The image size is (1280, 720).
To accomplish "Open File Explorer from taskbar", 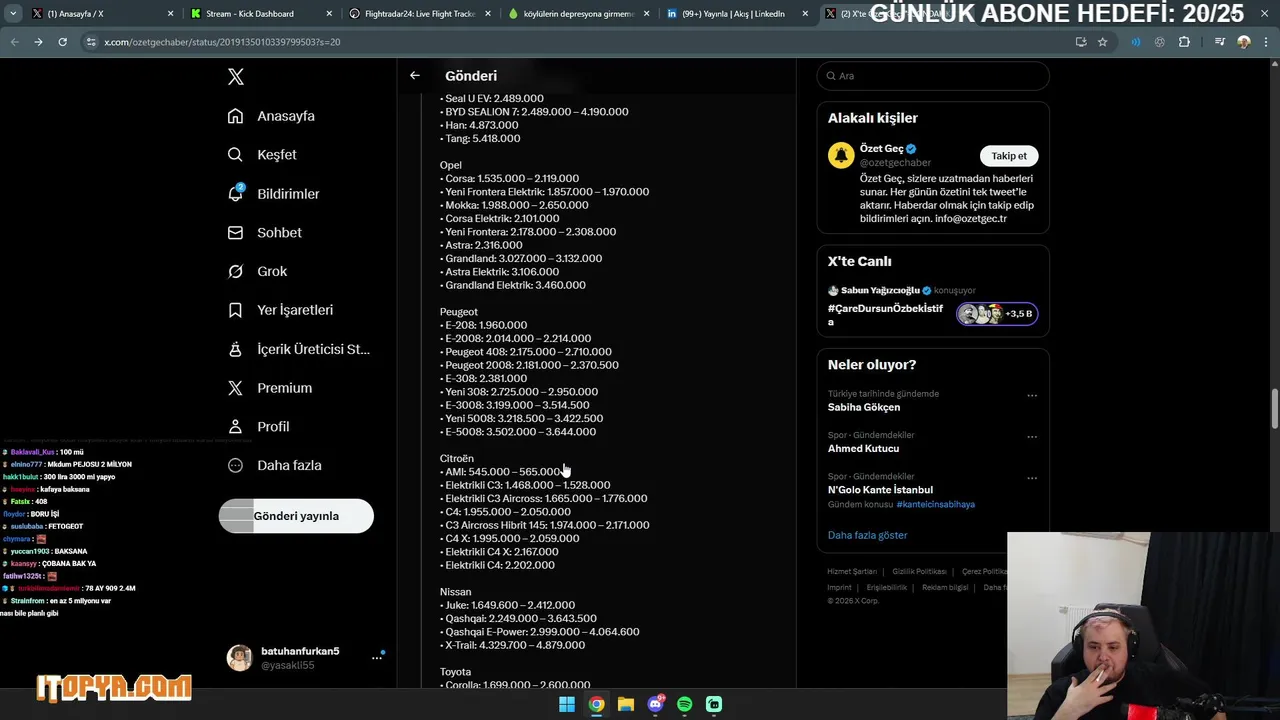I will [626, 704].
